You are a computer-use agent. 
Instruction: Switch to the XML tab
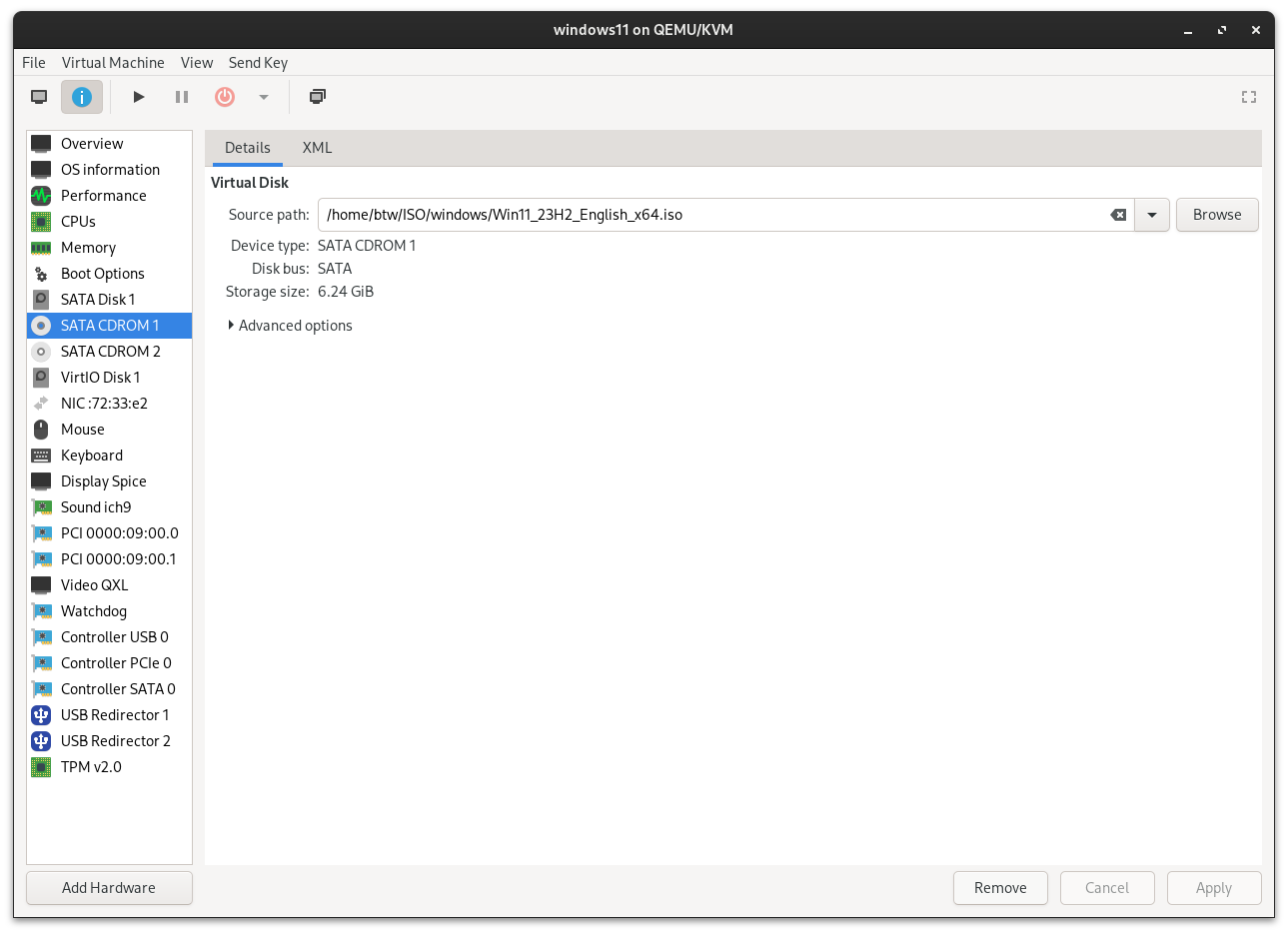pos(317,148)
